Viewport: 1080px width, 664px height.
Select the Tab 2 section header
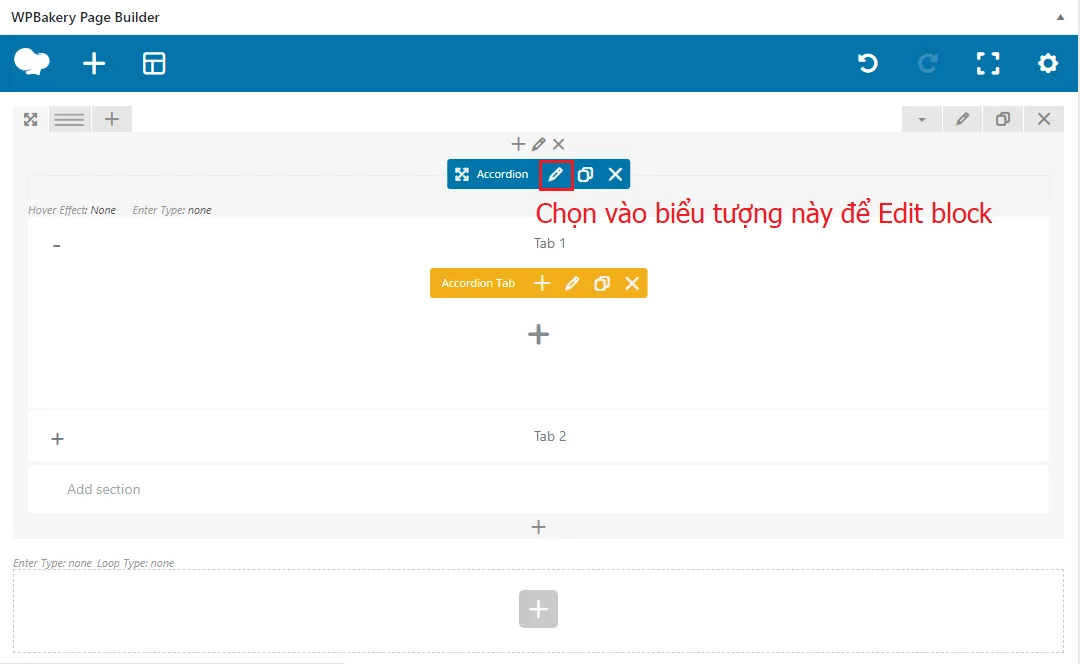pos(549,436)
